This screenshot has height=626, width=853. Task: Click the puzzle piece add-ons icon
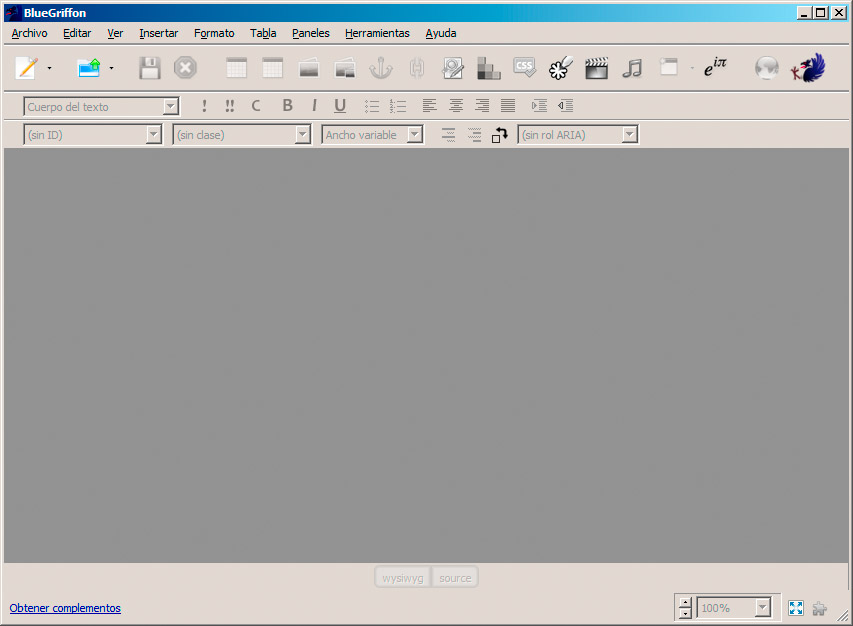[820, 609]
